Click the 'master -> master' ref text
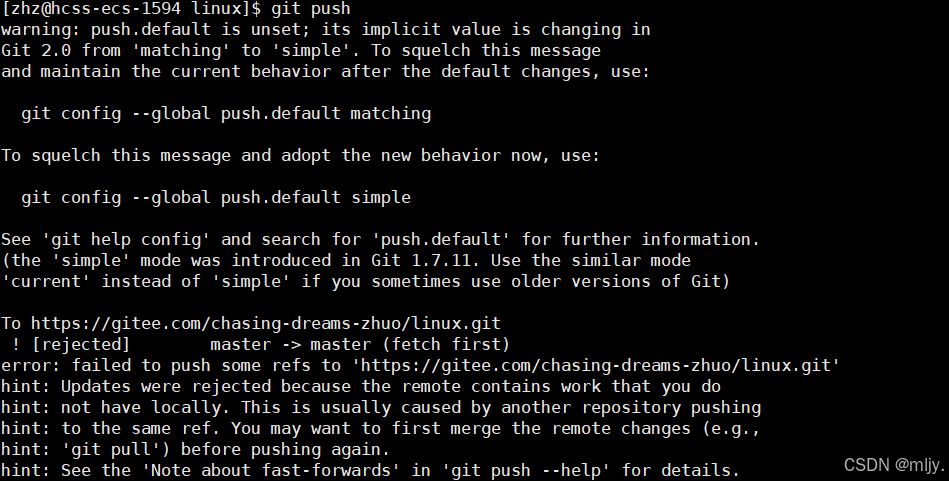949x481 pixels. [x=291, y=344]
